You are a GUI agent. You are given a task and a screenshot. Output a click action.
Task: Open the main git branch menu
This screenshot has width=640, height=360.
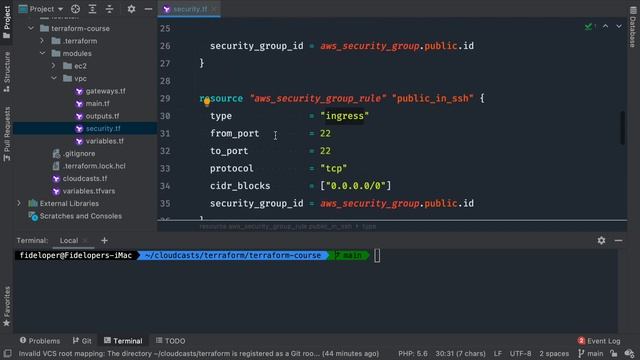tap(591, 353)
